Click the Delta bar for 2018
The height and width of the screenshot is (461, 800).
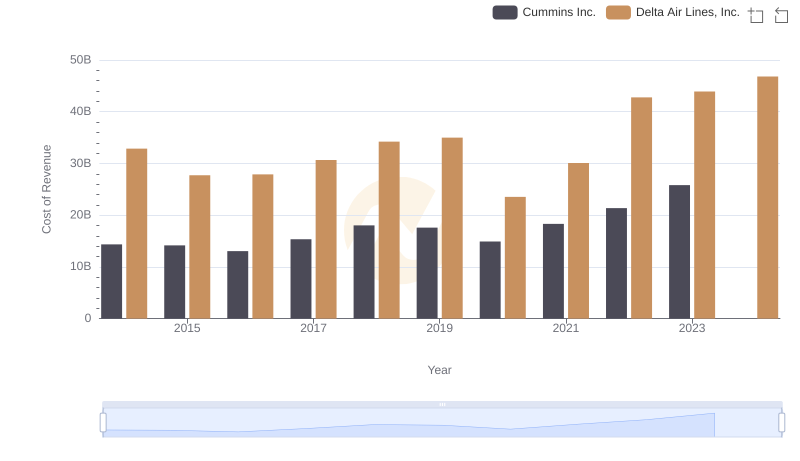click(389, 230)
